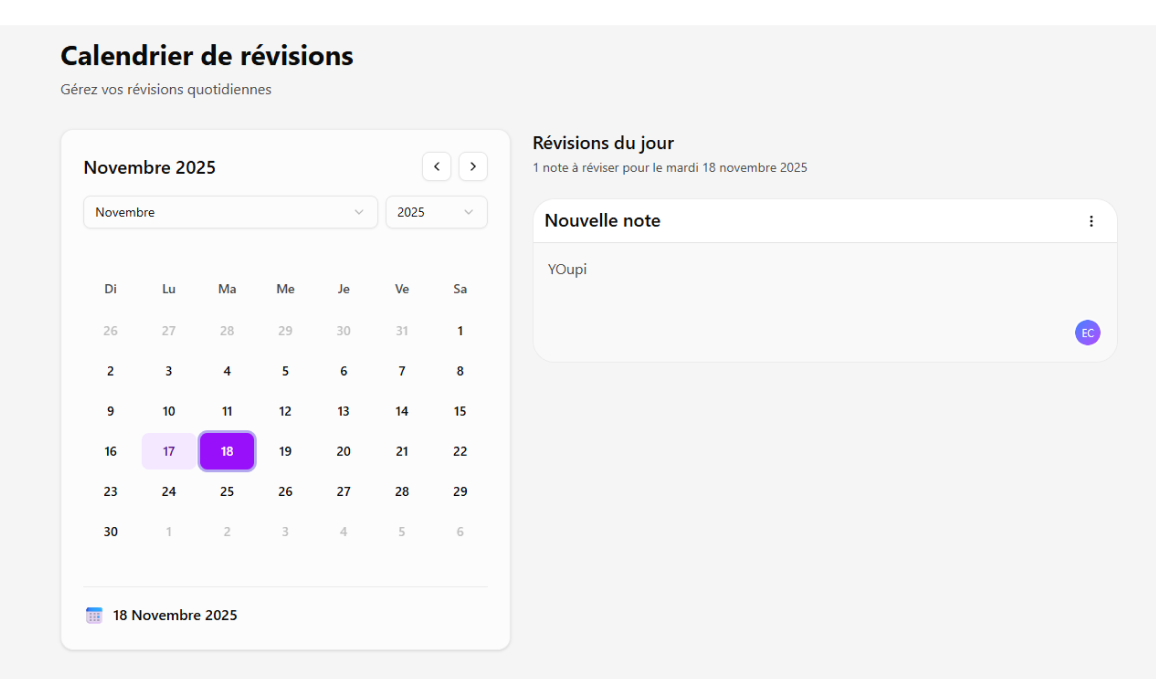This screenshot has width=1156, height=679.
Task: Open the options menu of Nouvelle note
Action: click(1091, 221)
